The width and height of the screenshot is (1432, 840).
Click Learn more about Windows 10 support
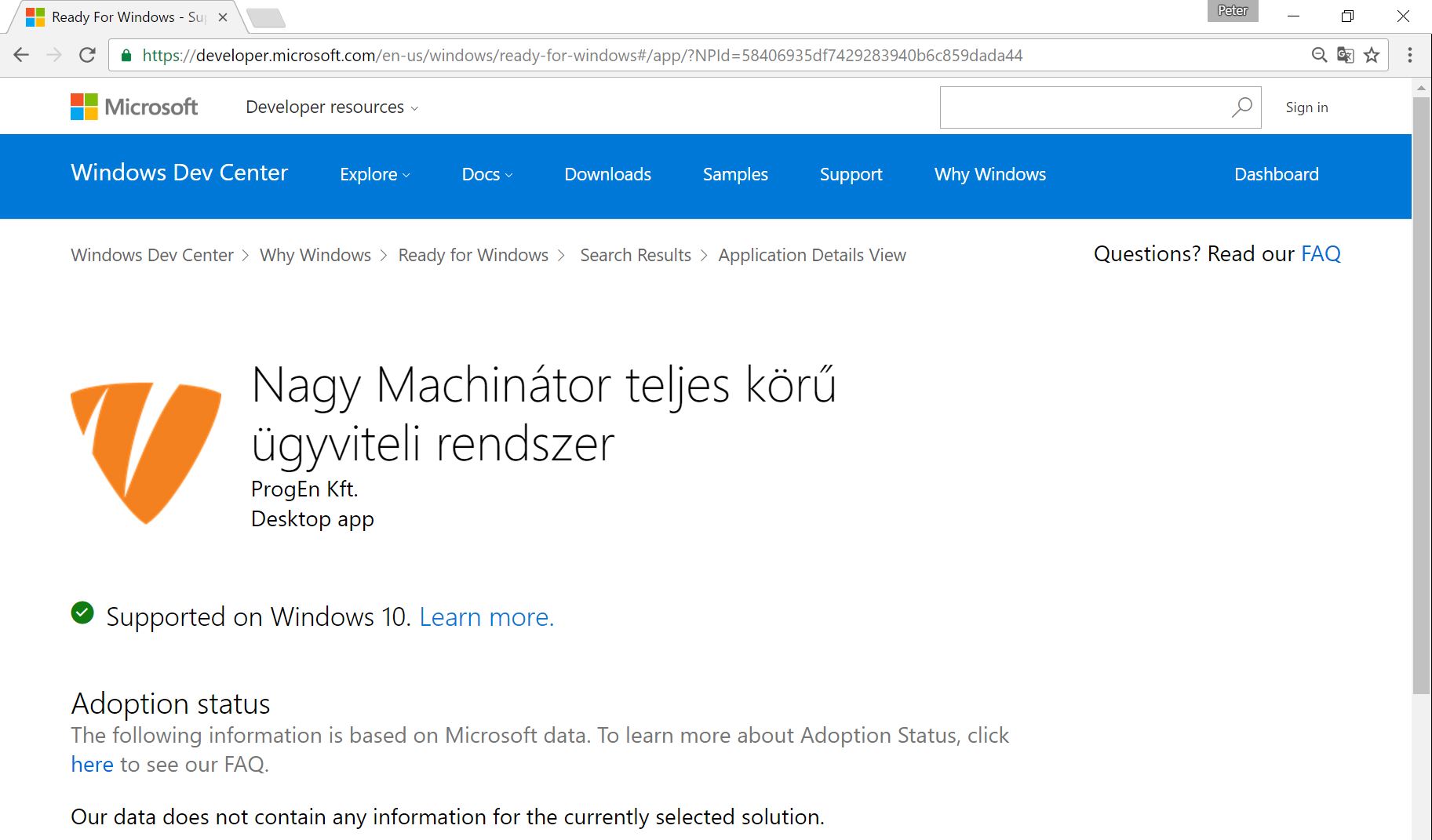point(486,617)
